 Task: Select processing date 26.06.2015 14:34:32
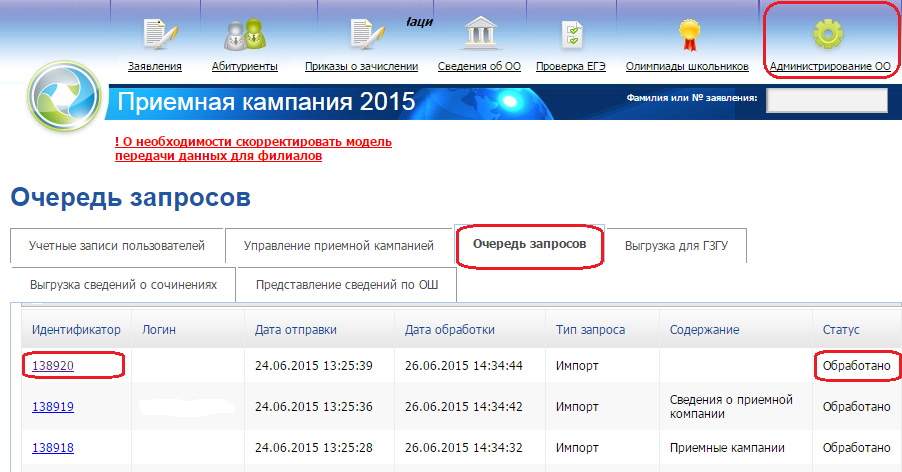464,447
